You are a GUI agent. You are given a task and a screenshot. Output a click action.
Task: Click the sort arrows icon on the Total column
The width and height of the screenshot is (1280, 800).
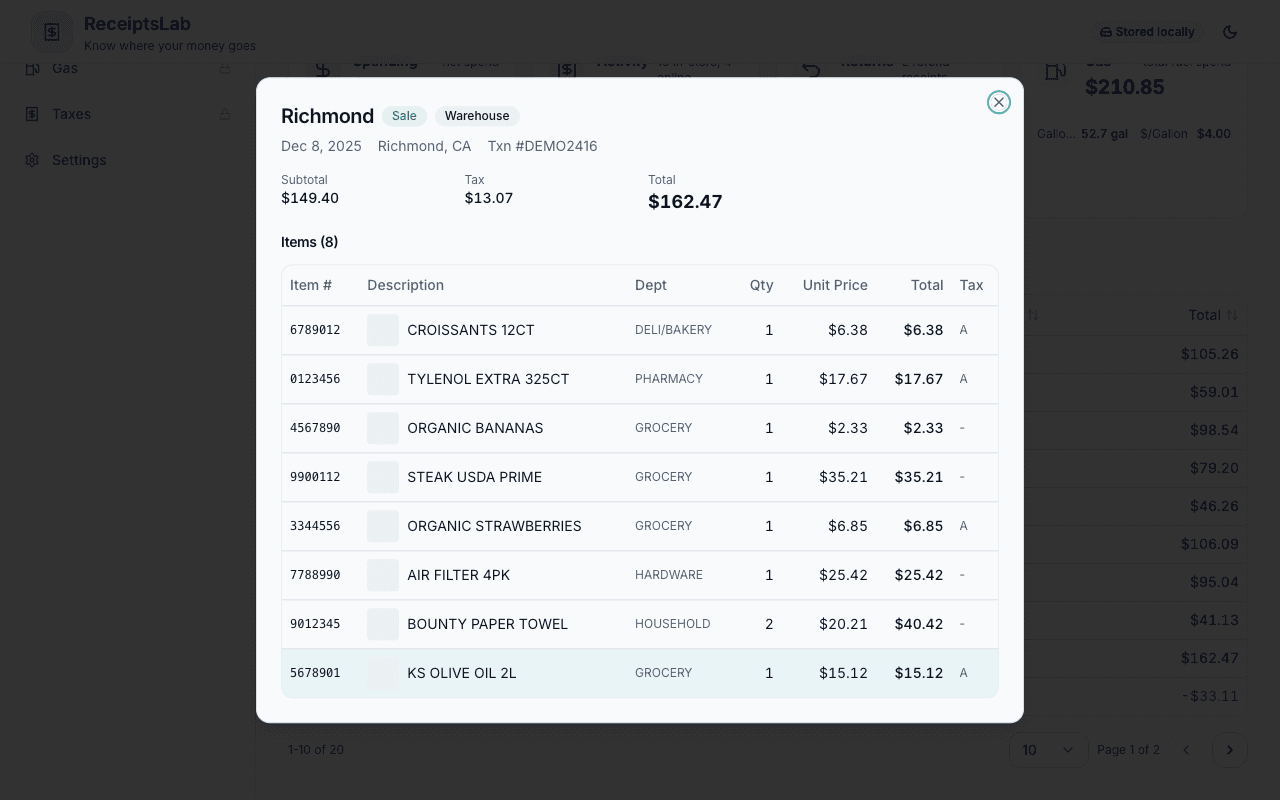pyautogui.click(x=1233, y=315)
